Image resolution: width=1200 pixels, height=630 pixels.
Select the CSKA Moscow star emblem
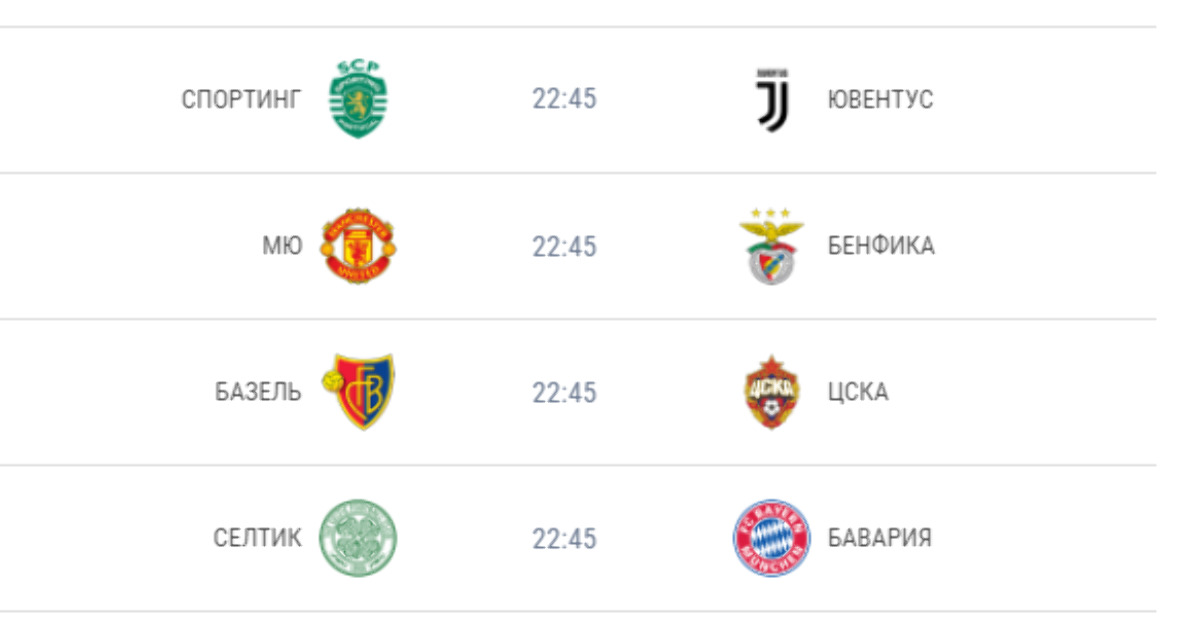click(x=772, y=392)
